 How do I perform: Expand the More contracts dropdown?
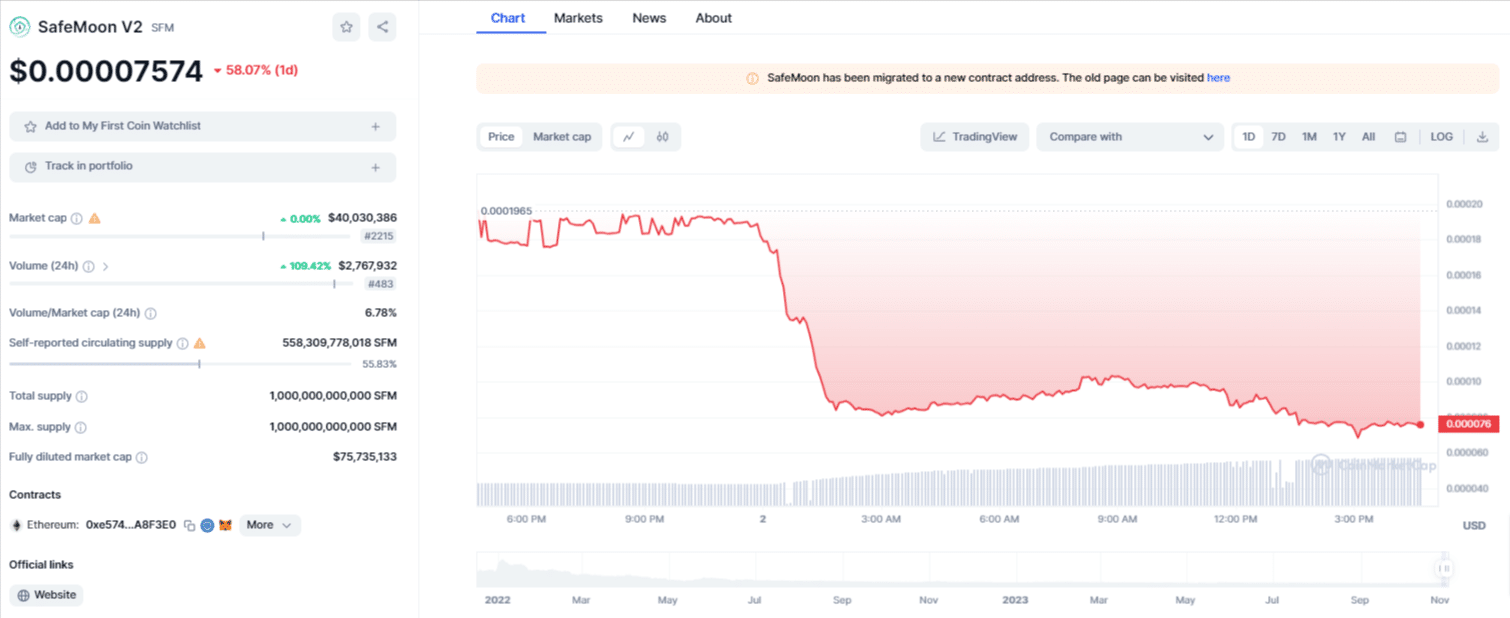pos(269,525)
